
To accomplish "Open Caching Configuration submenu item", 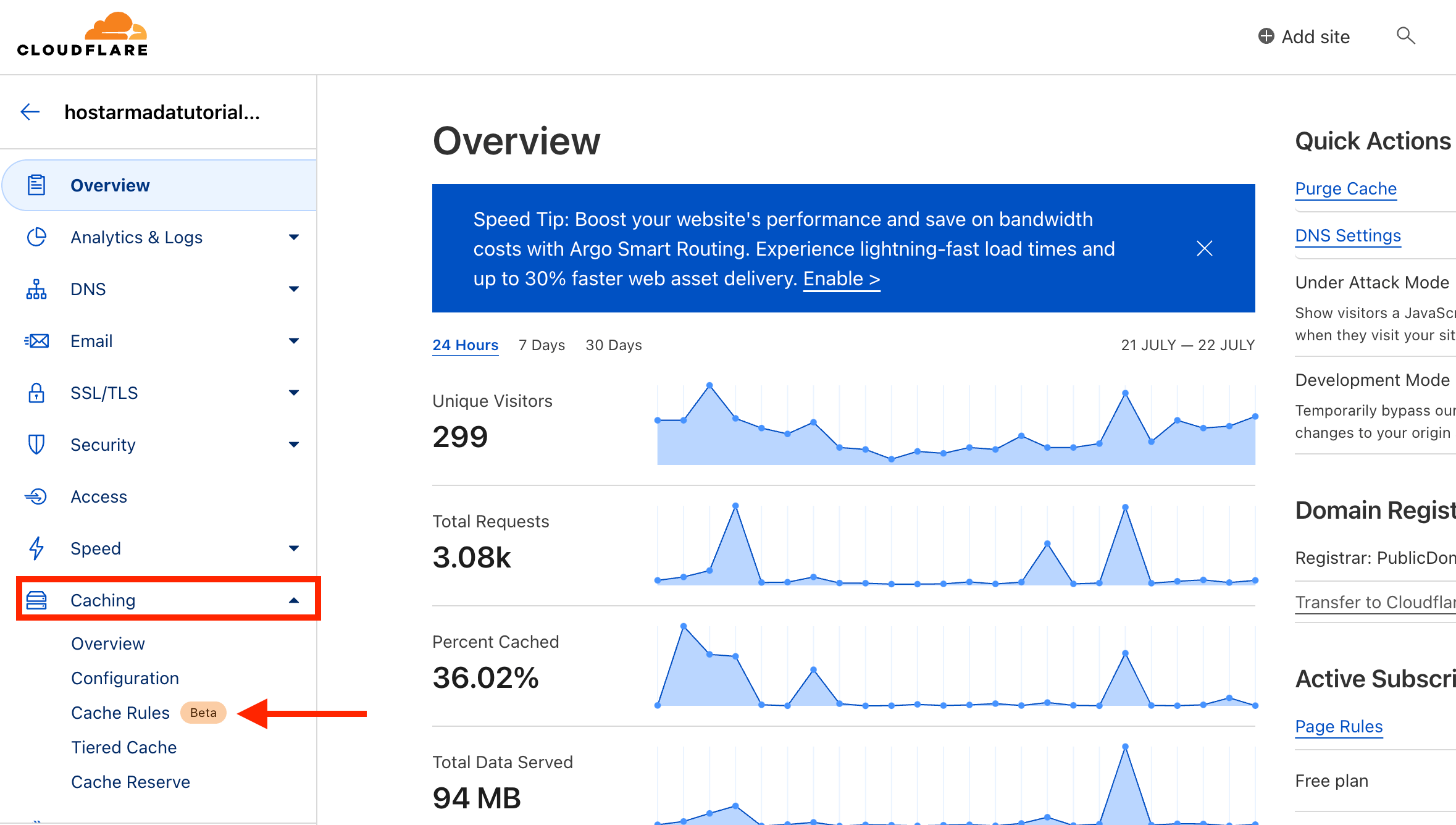I will [x=125, y=678].
